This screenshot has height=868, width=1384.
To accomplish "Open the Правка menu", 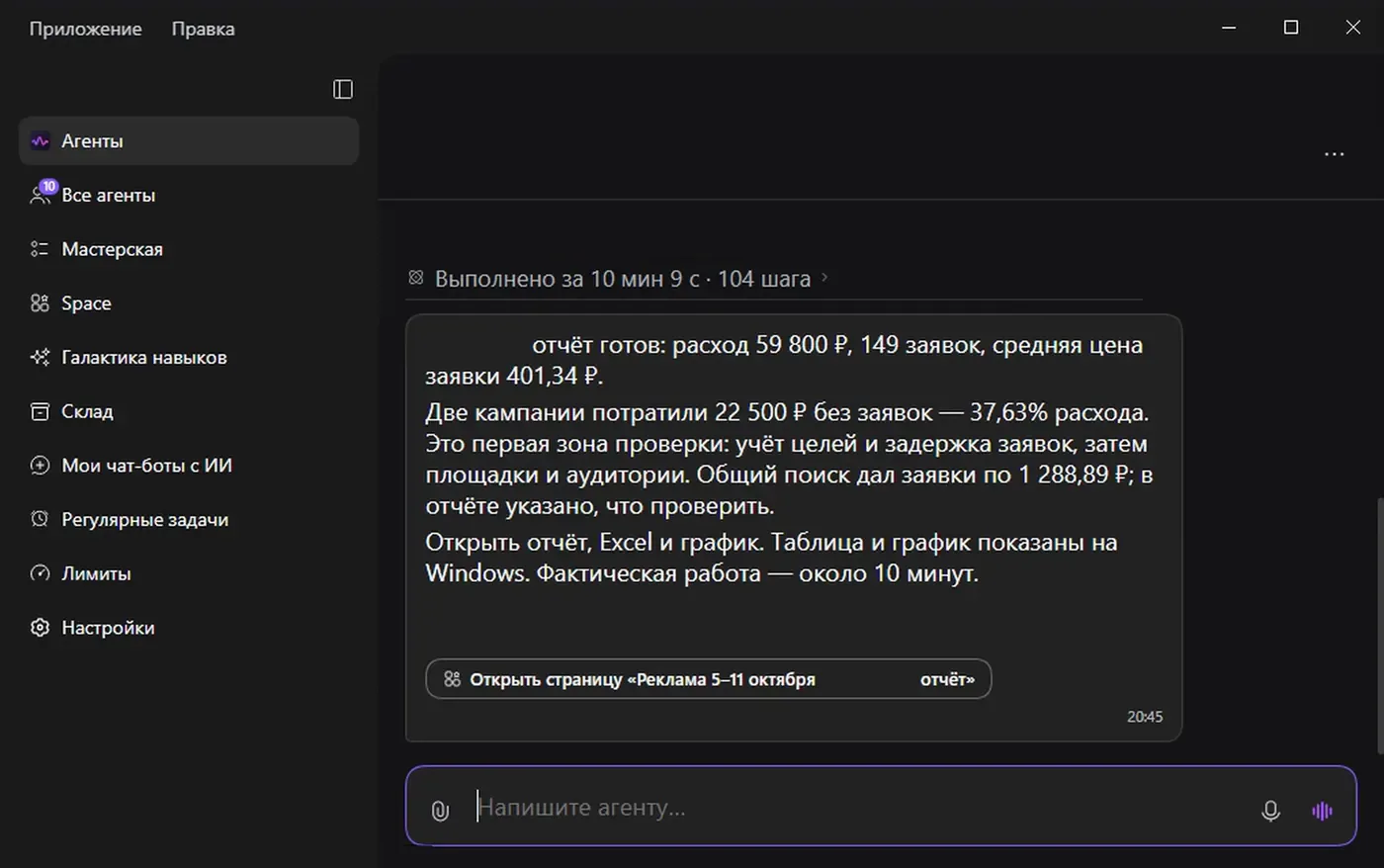I will [x=203, y=29].
